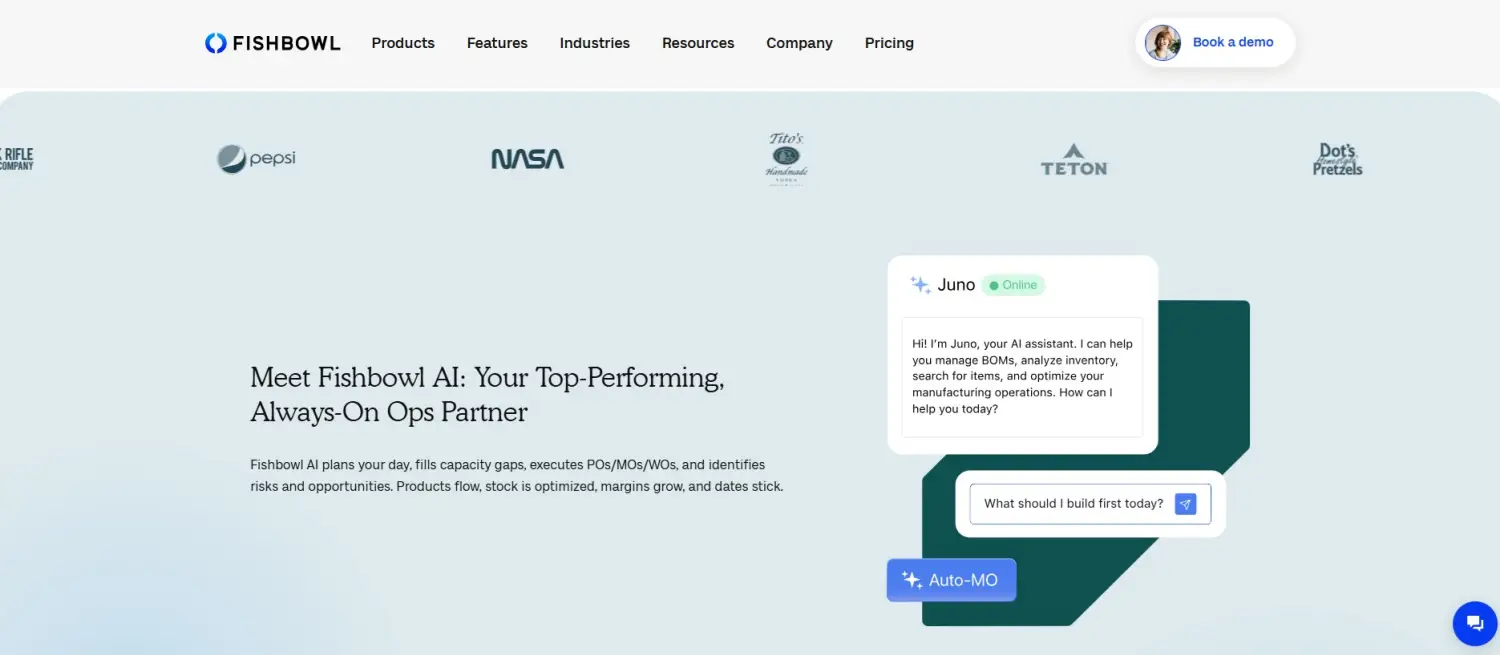
Task: Go to the Pricing page
Action: point(889,43)
